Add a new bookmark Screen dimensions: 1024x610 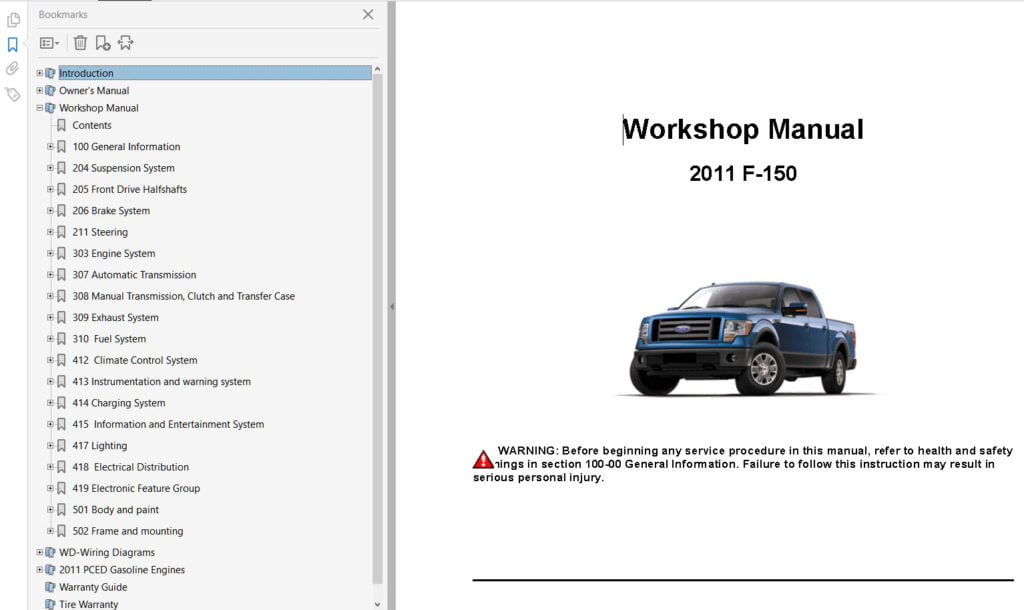click(x=102, y=43)
